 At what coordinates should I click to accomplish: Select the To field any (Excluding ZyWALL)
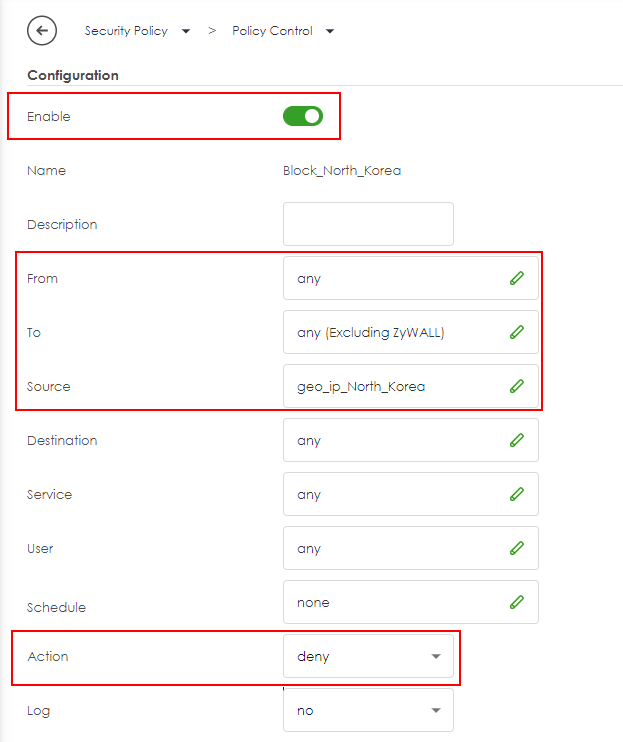395,333
